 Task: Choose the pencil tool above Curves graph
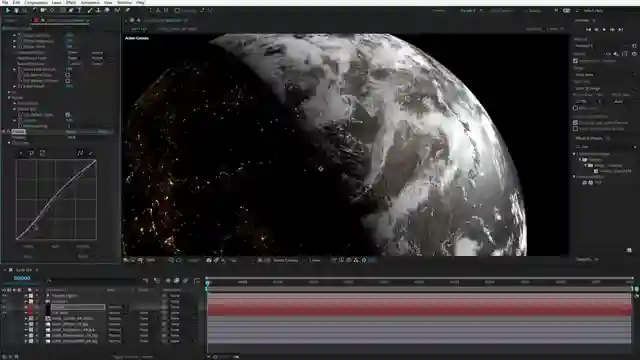90,153
